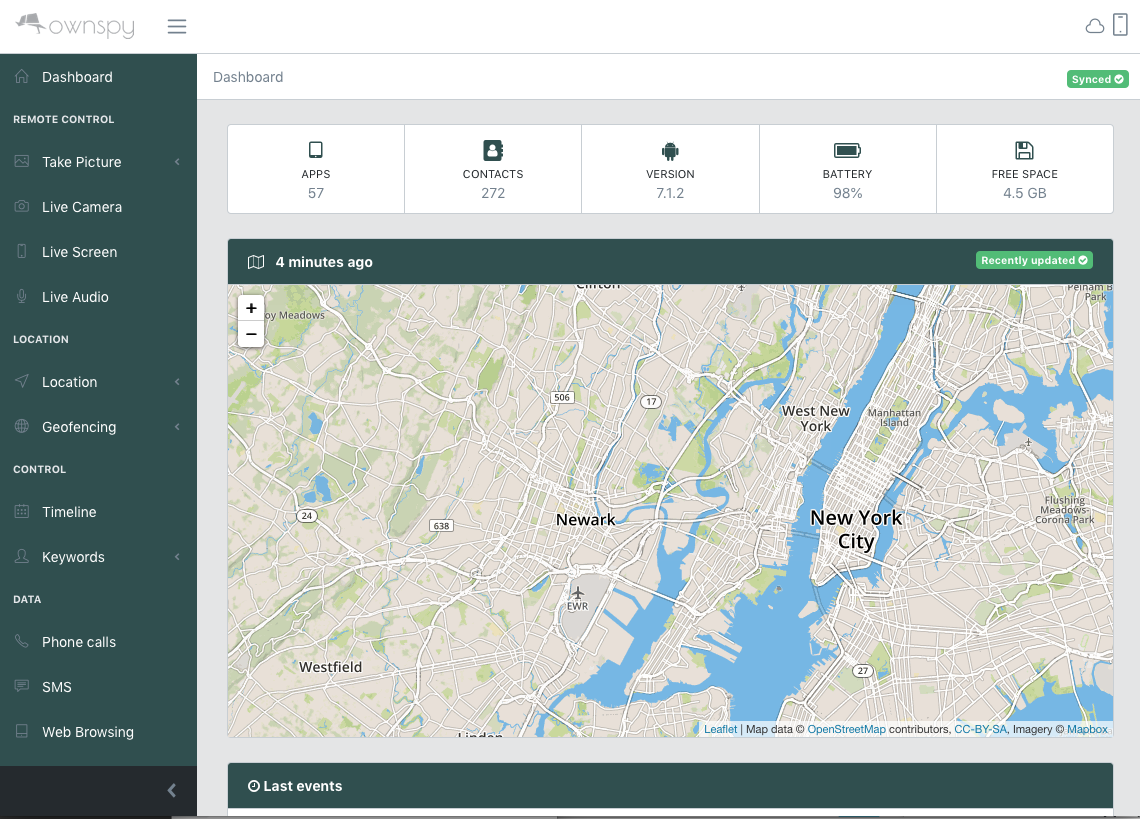The width and height of the screenshot is (1140, 819).
Task: Click the Location arrow icon
Action: point(22,381)
